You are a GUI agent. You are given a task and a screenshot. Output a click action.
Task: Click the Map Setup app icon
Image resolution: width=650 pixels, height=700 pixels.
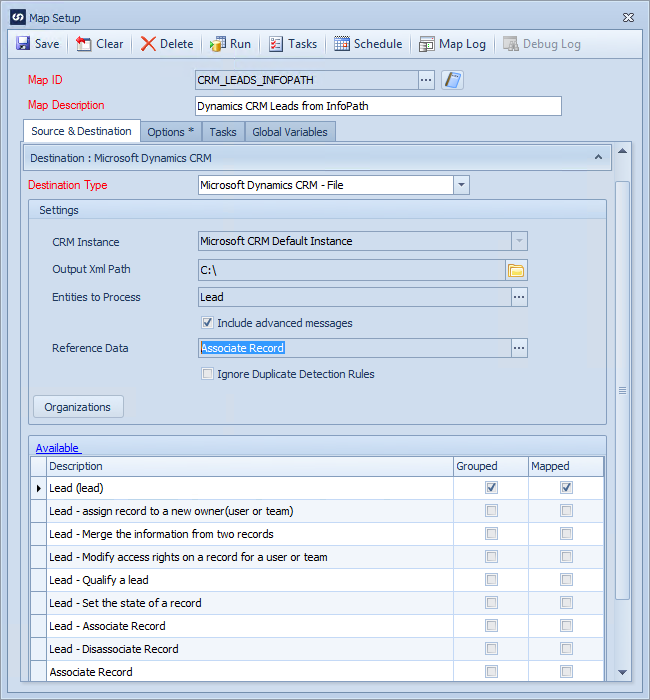tap(18, 18)
